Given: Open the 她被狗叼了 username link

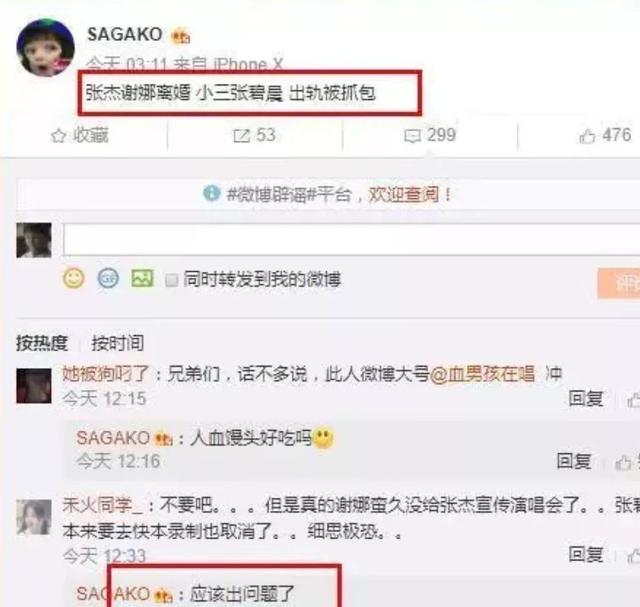Looking at the screenshot, I should tap(106, 374).
